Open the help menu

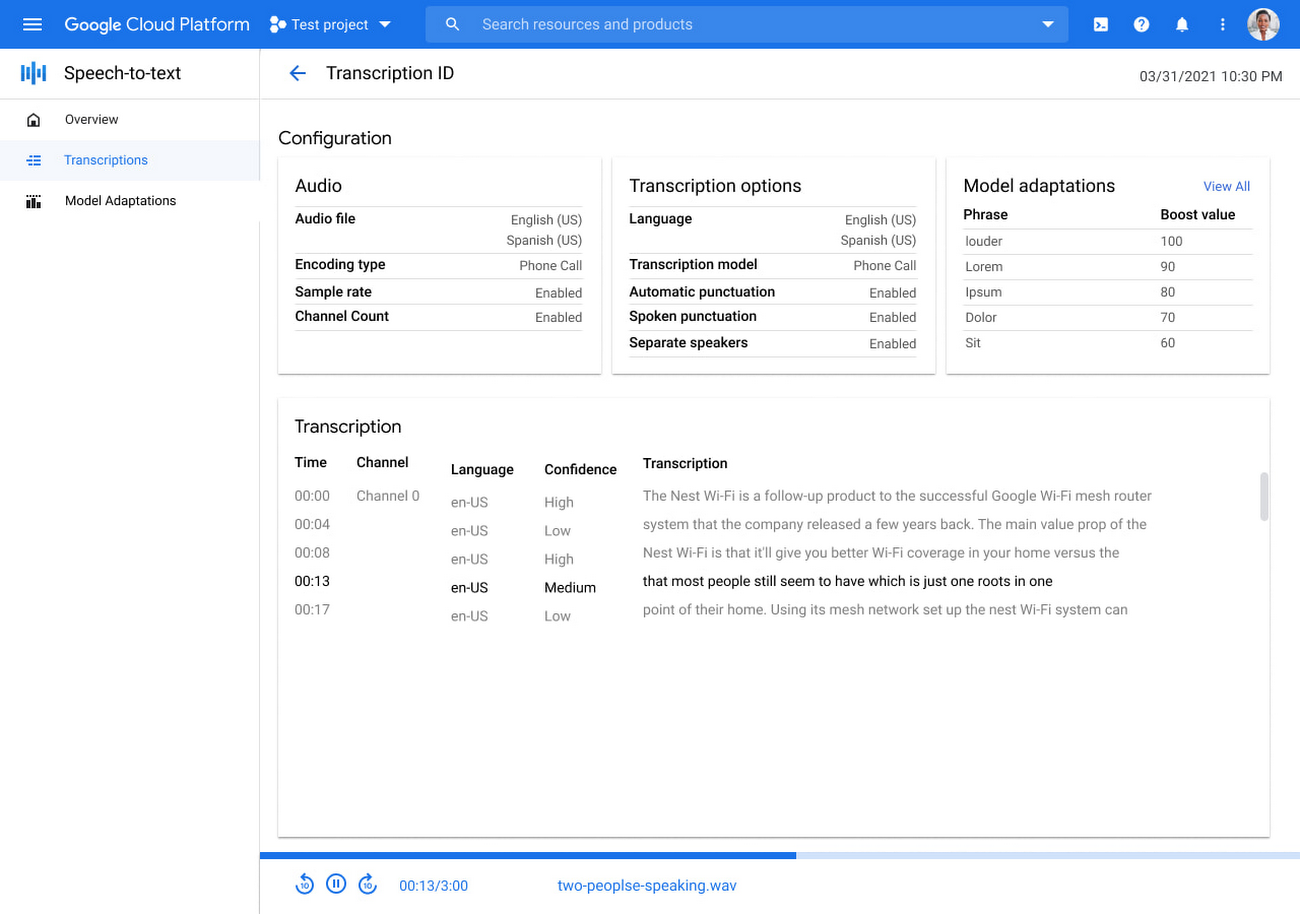[x=1141, y=24]
